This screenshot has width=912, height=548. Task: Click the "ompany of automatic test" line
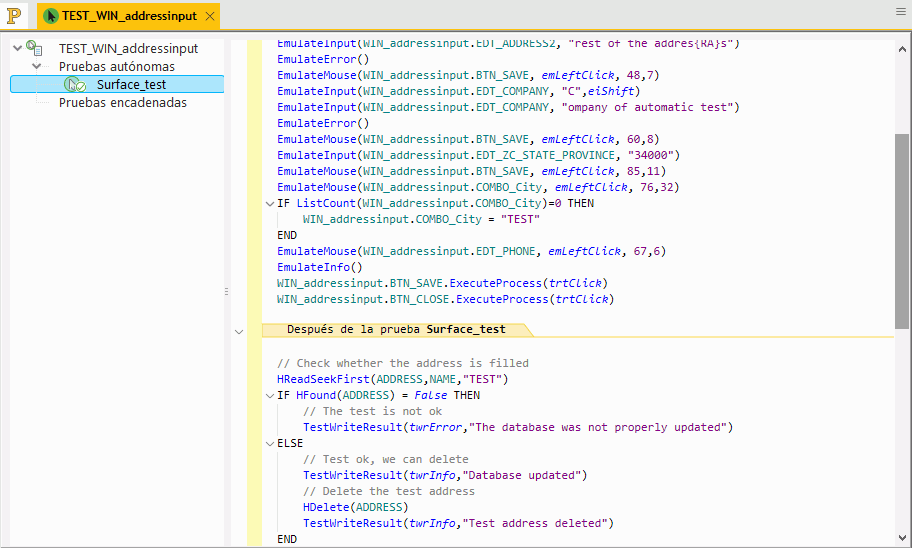coord(508,107)
